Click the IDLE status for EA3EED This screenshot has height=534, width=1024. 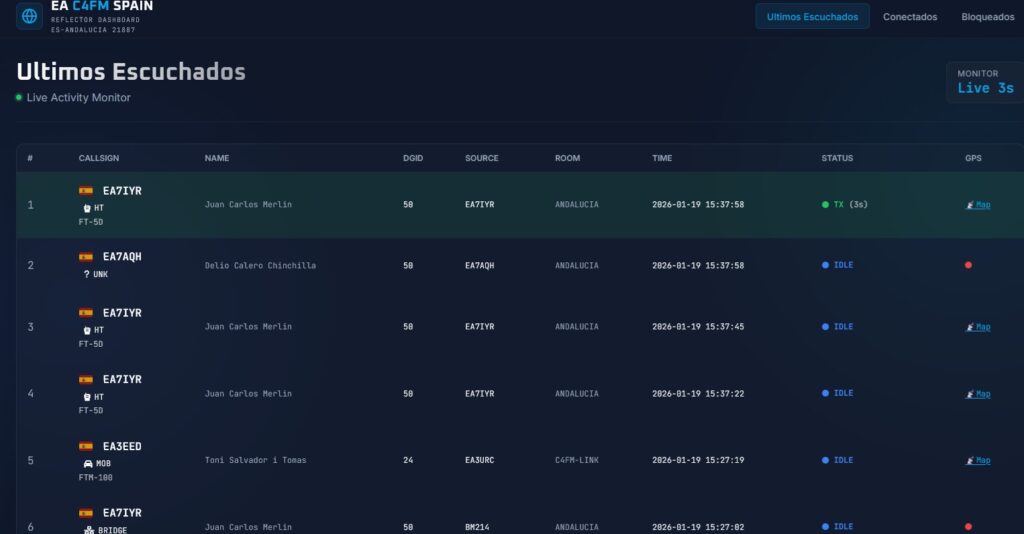(842, 460)
